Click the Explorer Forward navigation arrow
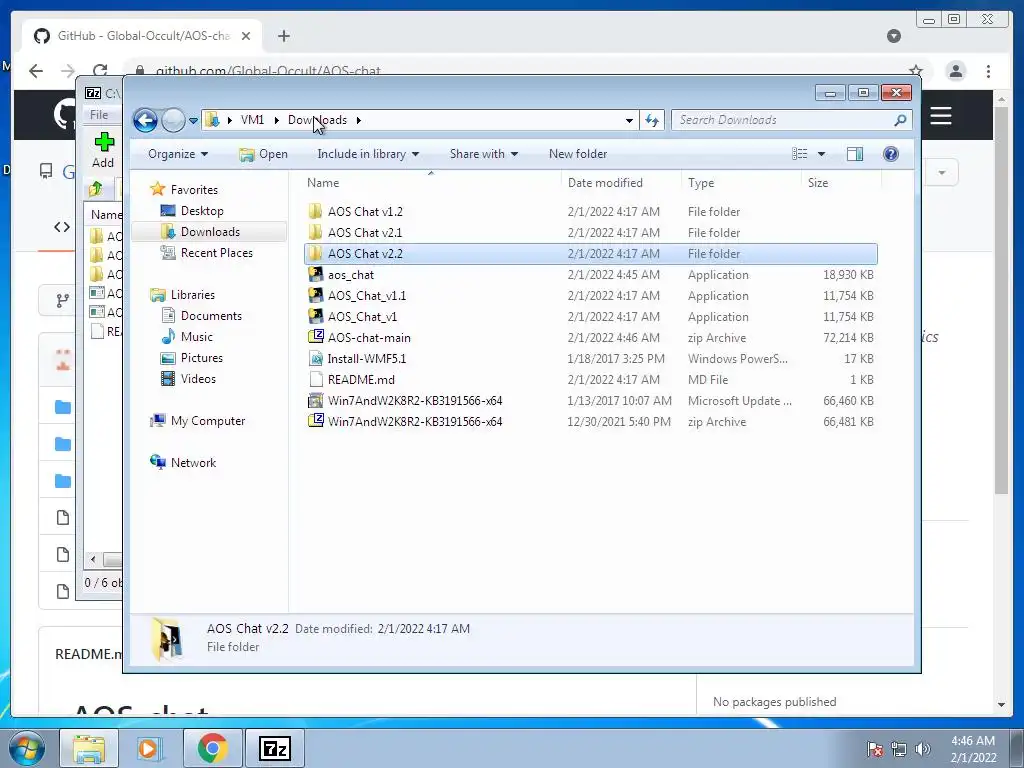Image resolution: width=1024 pixels, height=768 pixels. coord(173,120)
